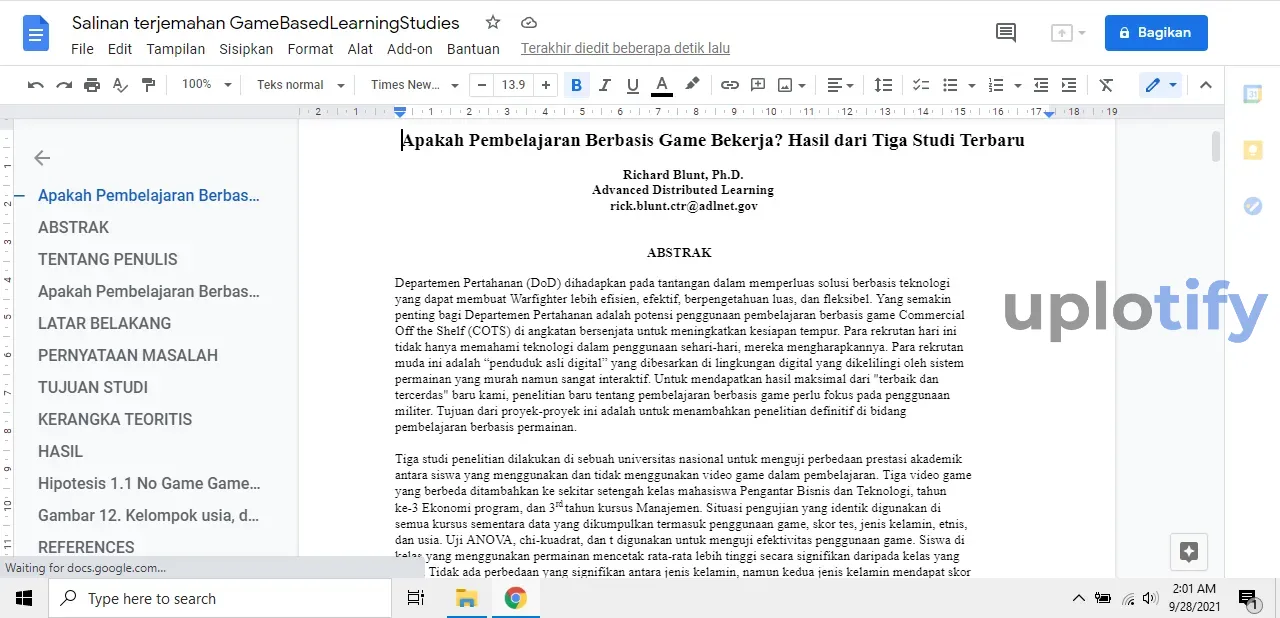Run spelling and grammar check
The height and width of the screenshot is (618, 1280).
coord(120,85)
